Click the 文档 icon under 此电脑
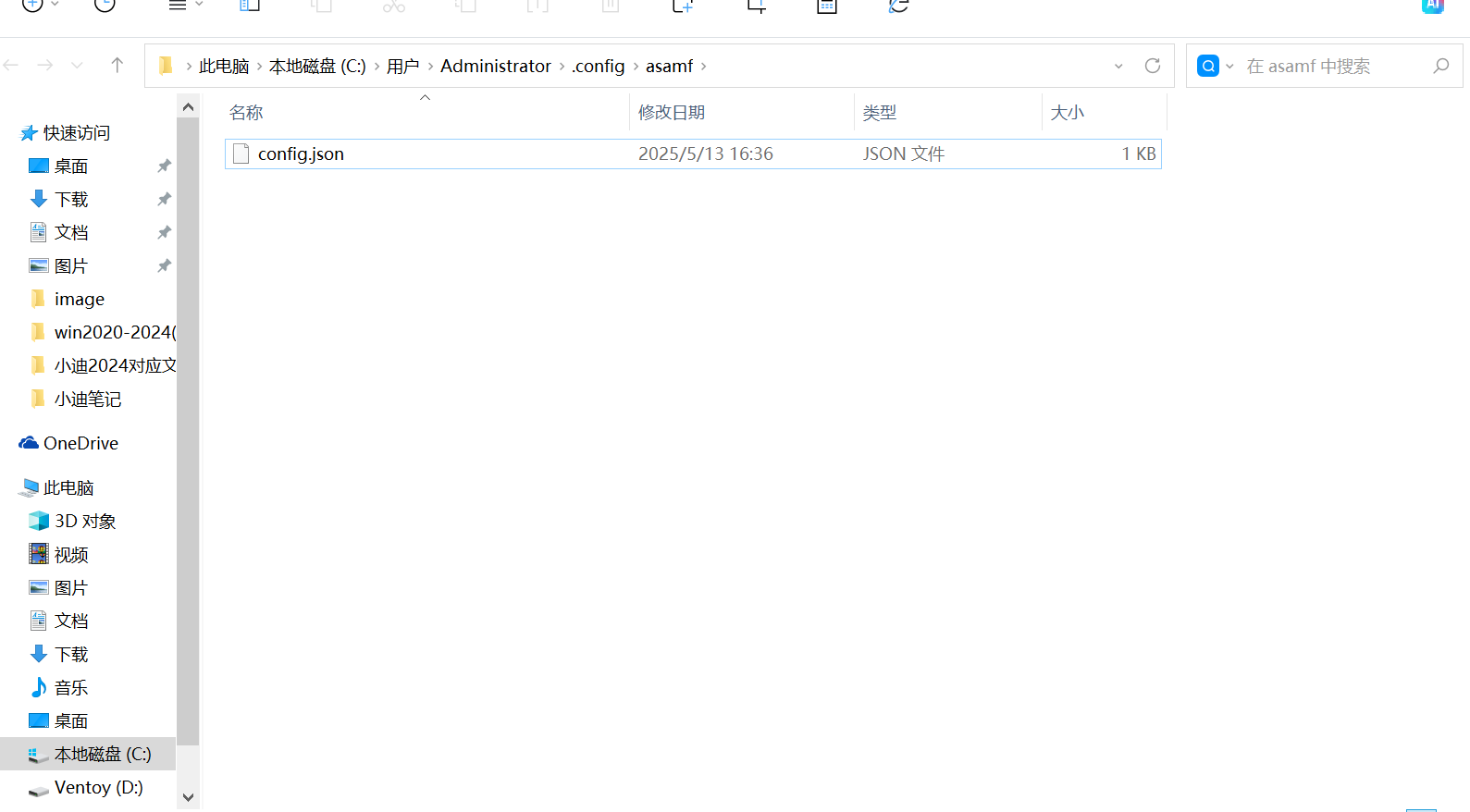The width and height of the screenshot is (1470, 812). point(39,621)
